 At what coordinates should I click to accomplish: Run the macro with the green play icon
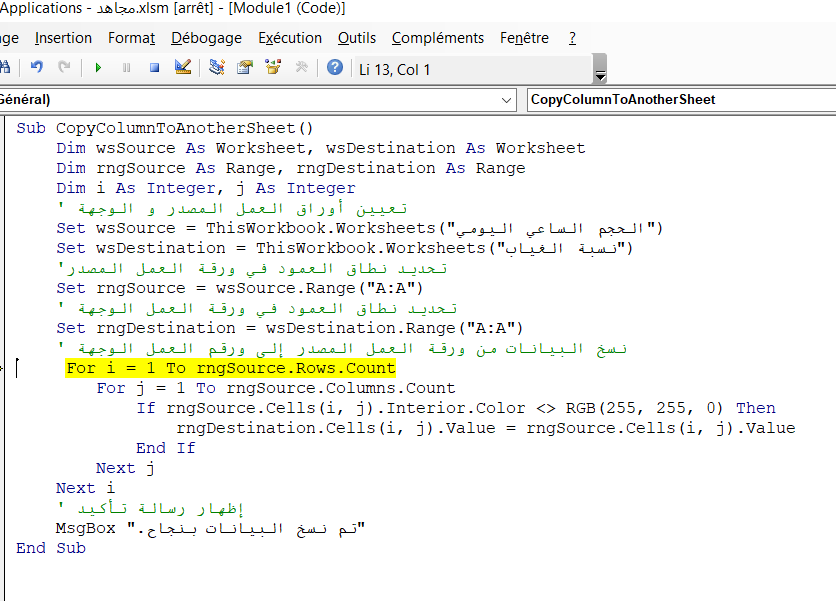98,68
